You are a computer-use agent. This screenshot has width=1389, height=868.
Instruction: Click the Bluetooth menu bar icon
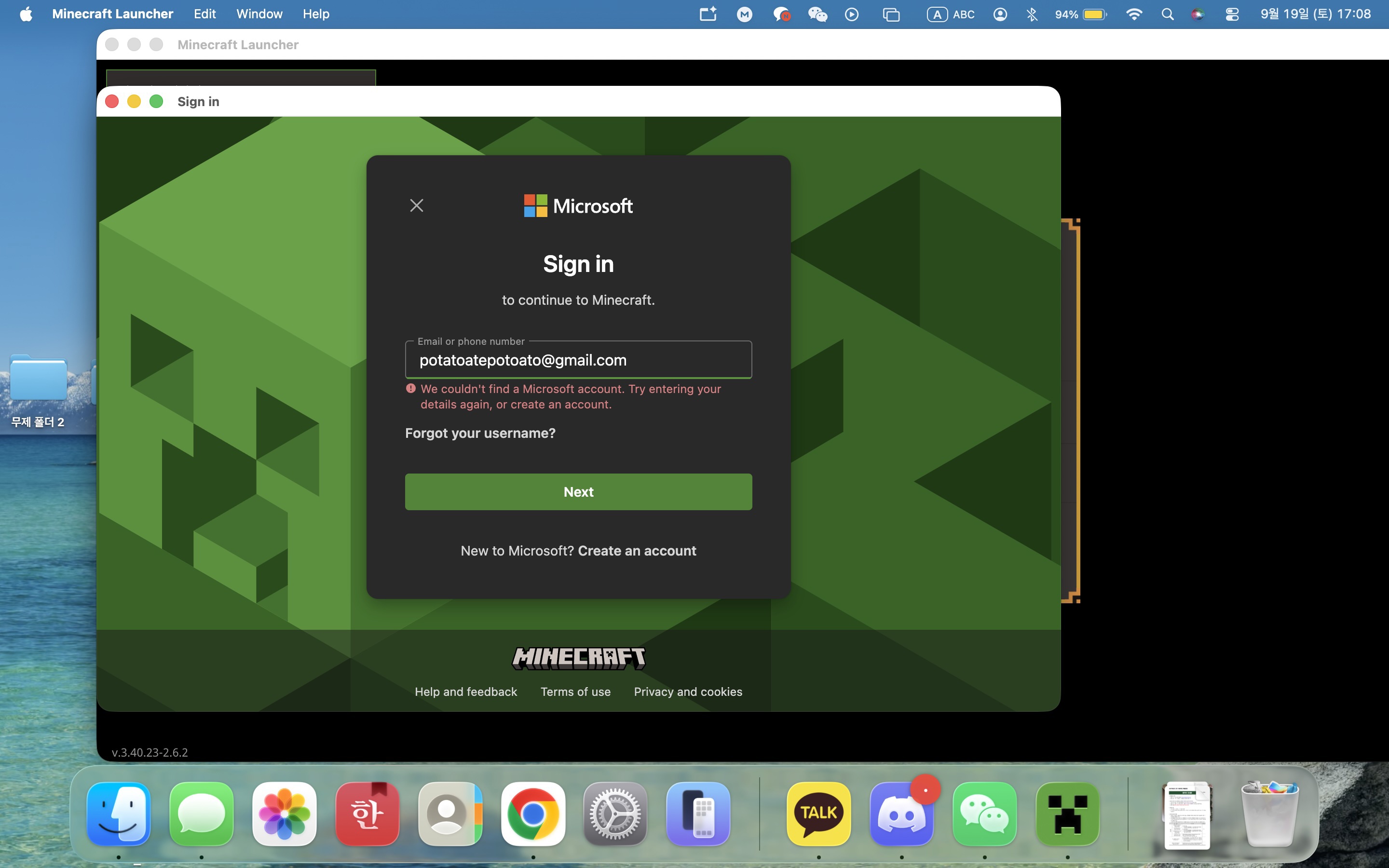(x=1032, y=14)
